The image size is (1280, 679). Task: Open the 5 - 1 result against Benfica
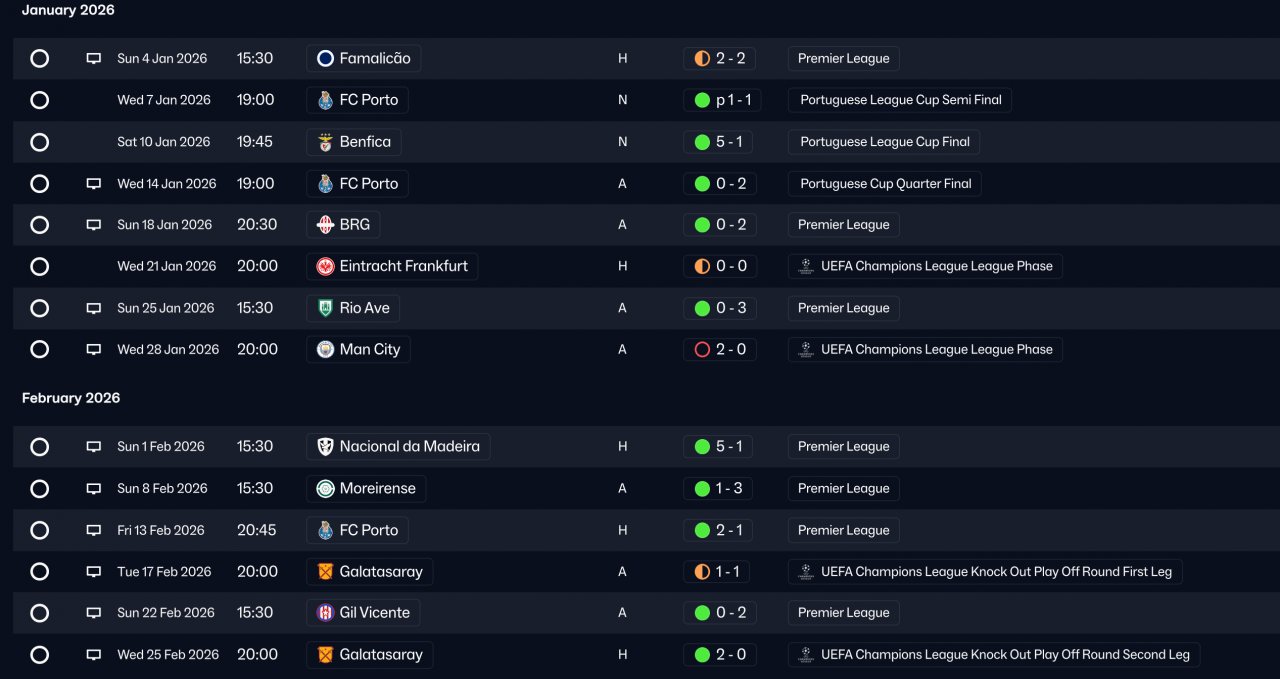[719, 142]
